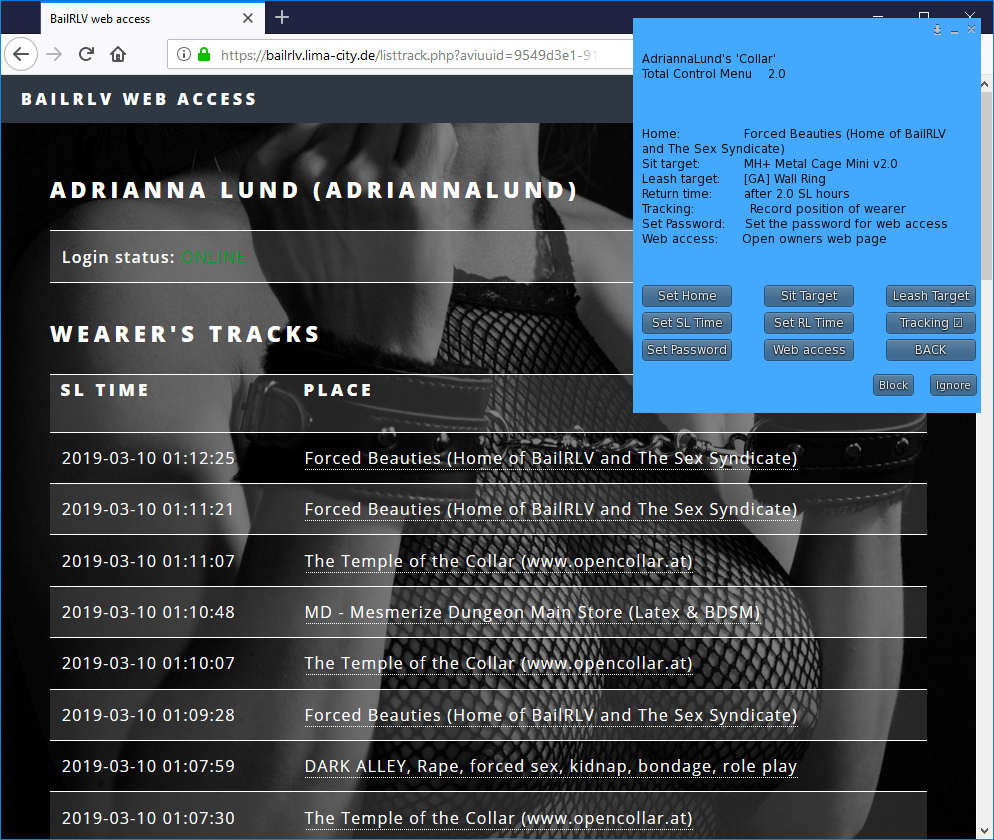
Task: Click the Ignore button
Action: [x=952, y=385]
